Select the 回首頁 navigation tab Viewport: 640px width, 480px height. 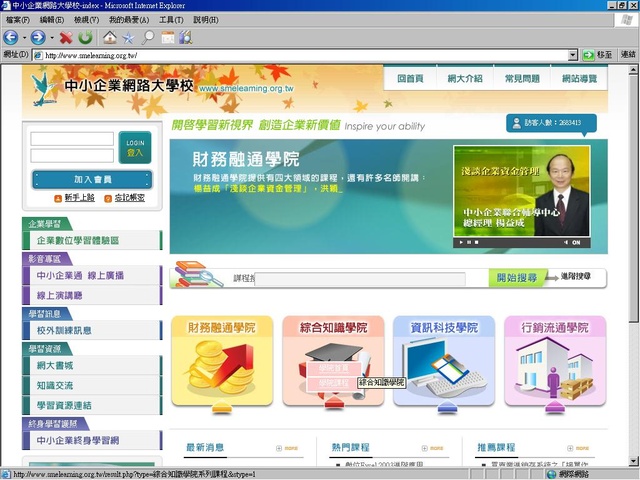(x=410, y=78)
